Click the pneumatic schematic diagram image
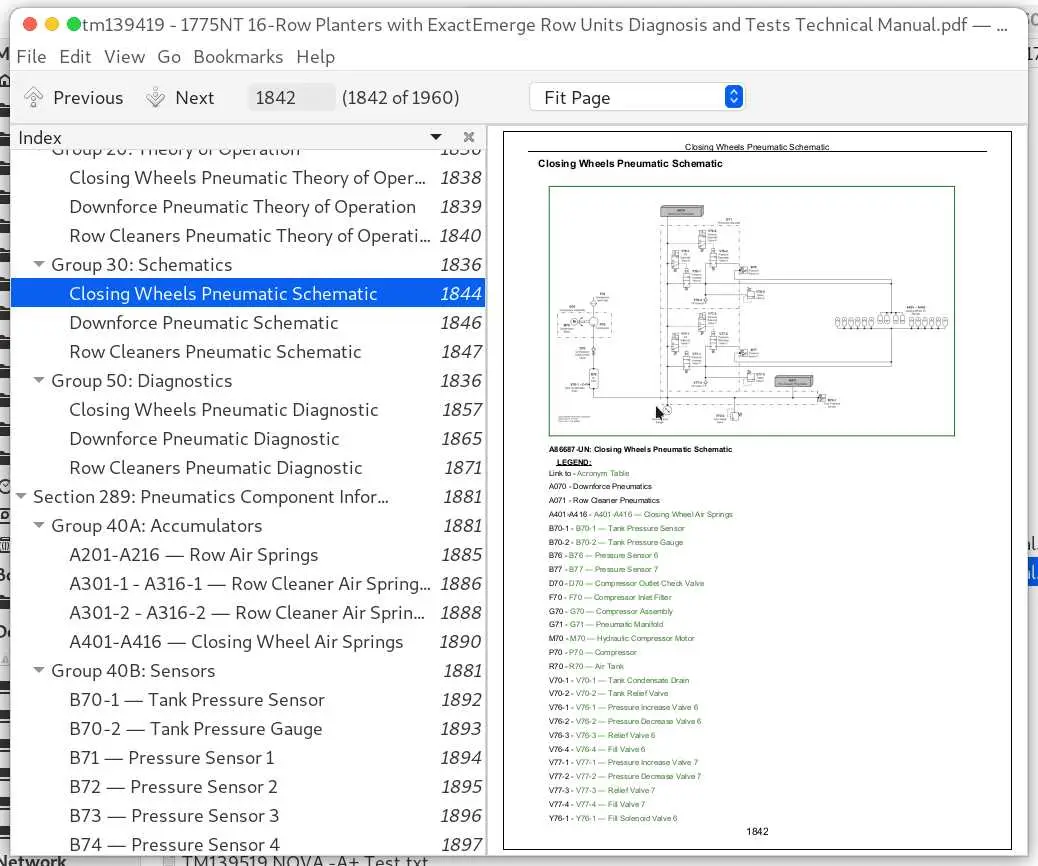This screenshot has height=866, width=1038. tap(751, 311)
